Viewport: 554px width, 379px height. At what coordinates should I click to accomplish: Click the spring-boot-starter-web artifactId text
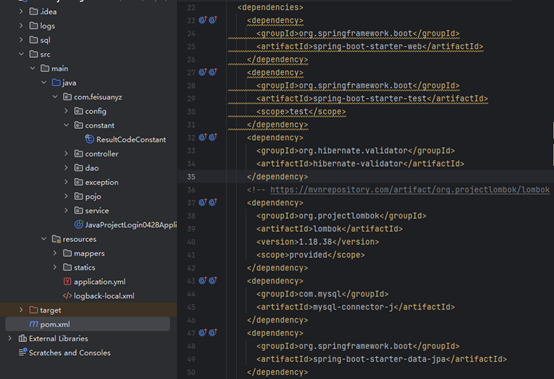pyautogui.click(x=367, y=46)
